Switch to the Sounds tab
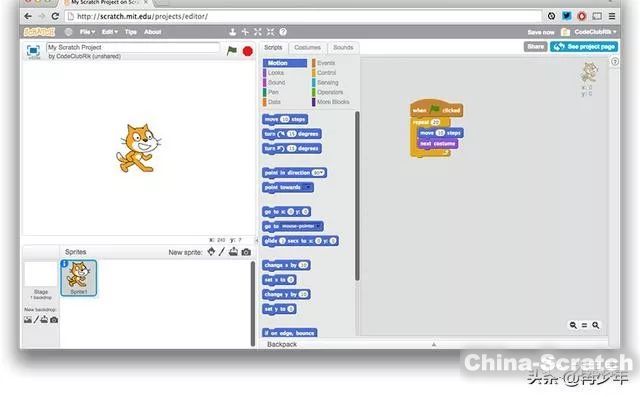The height and width of the screenshot is (397, 640). [343, 47]
